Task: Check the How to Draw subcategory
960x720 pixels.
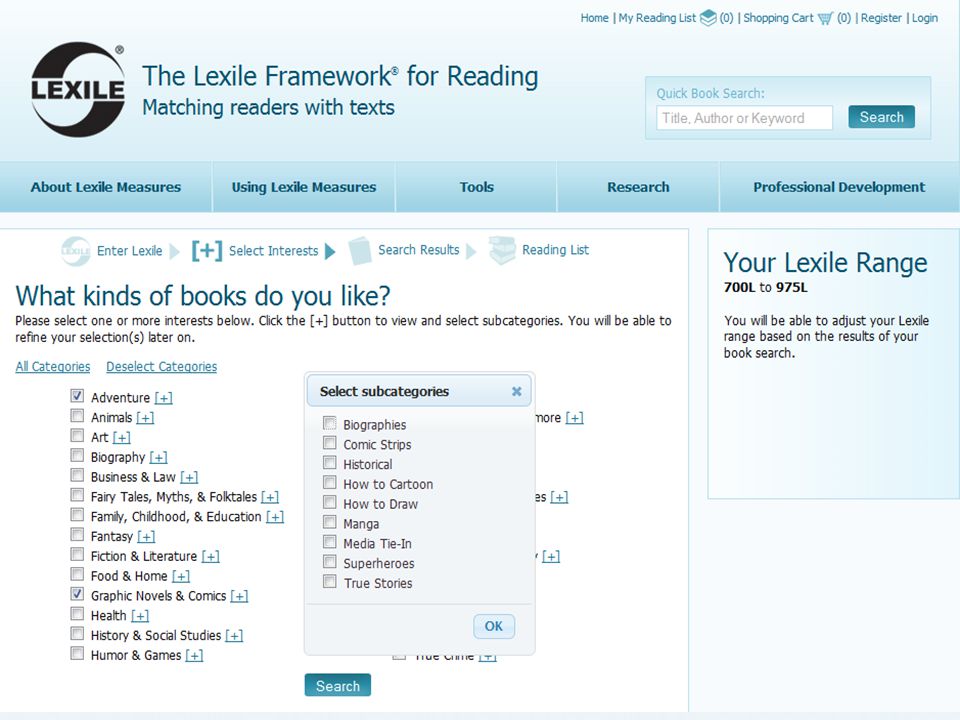Action: (x=329, y=502)
